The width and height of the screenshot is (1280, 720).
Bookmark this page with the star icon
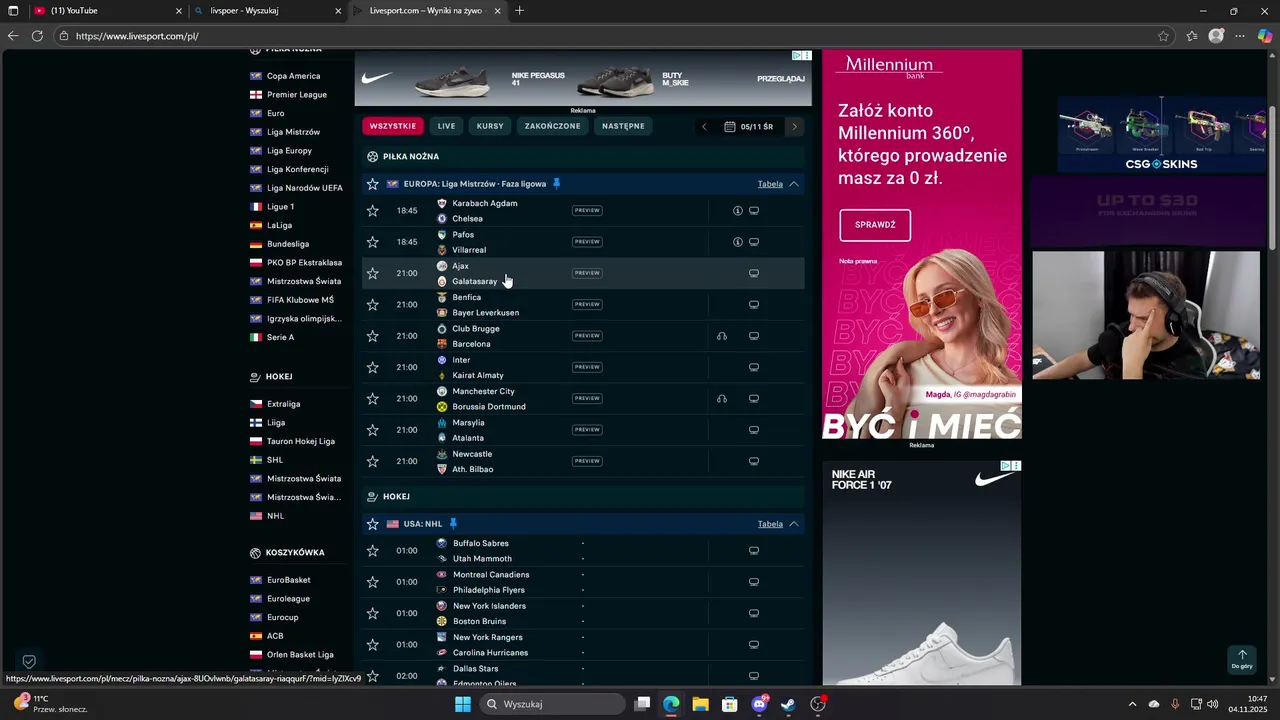[x=1163, y=36]
